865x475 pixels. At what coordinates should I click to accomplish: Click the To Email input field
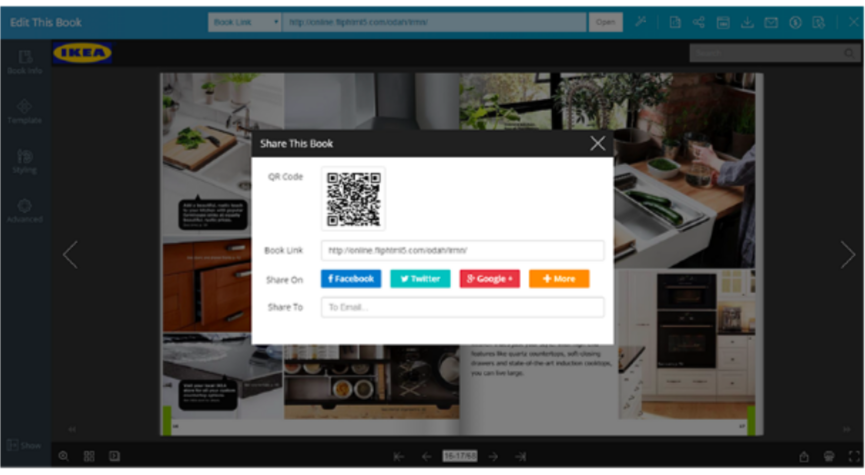(x=462, y=307)
